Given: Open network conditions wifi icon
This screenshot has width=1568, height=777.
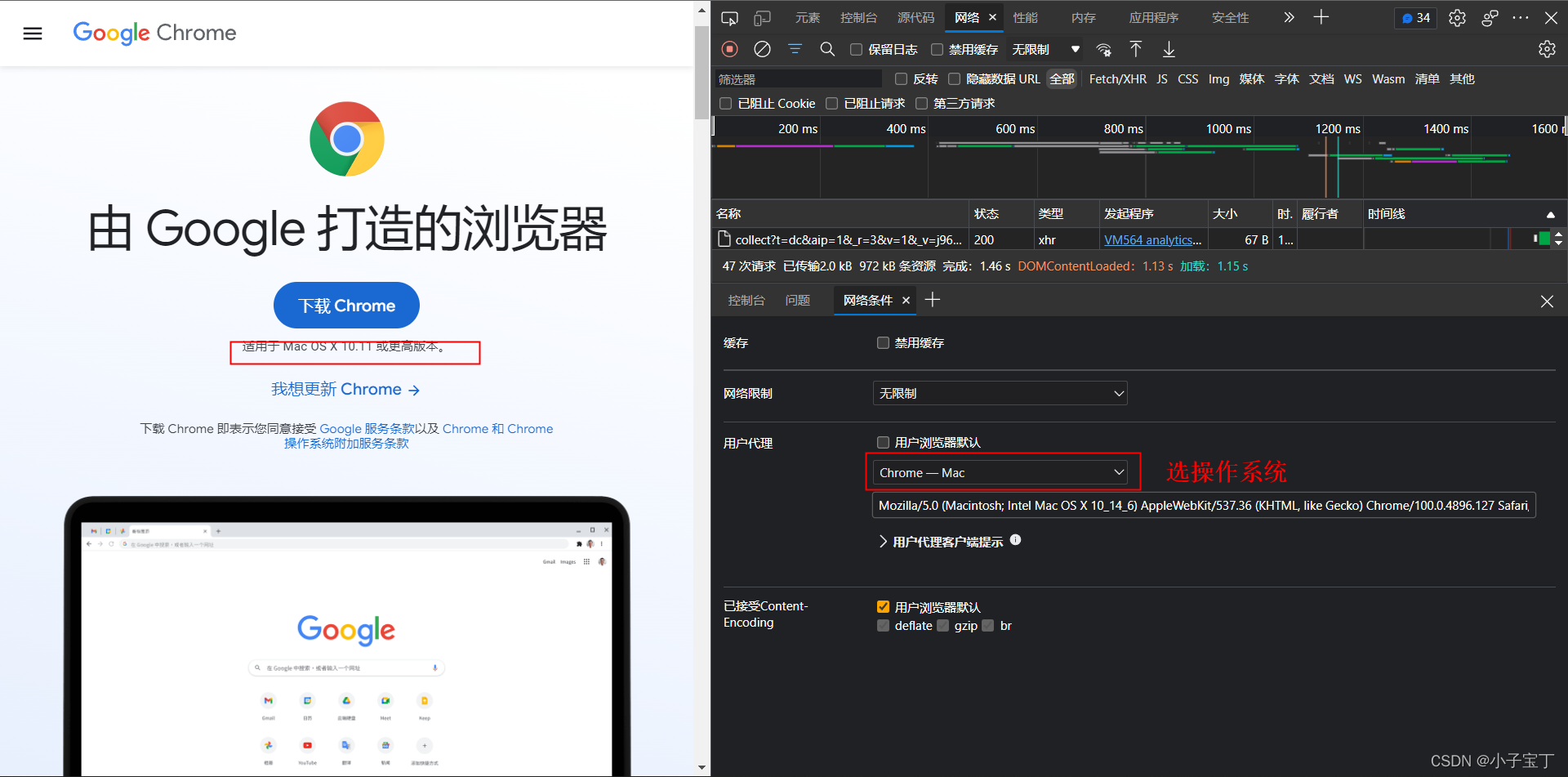Looking at the screenshot, I should tap(1104, 49).
